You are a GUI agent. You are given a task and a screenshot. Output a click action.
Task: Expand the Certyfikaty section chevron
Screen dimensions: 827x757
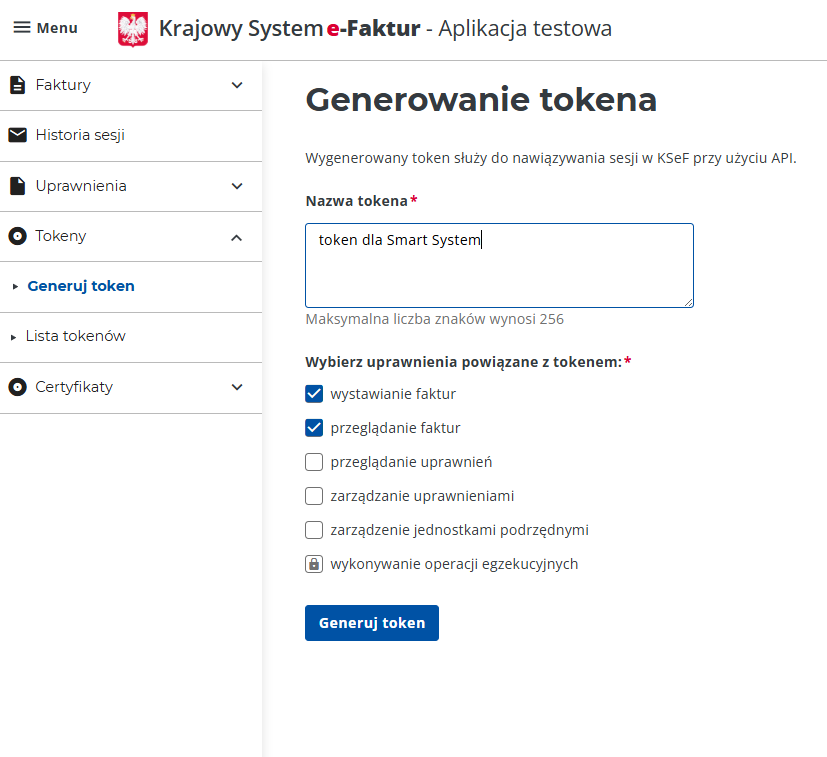tap(237, 387)
